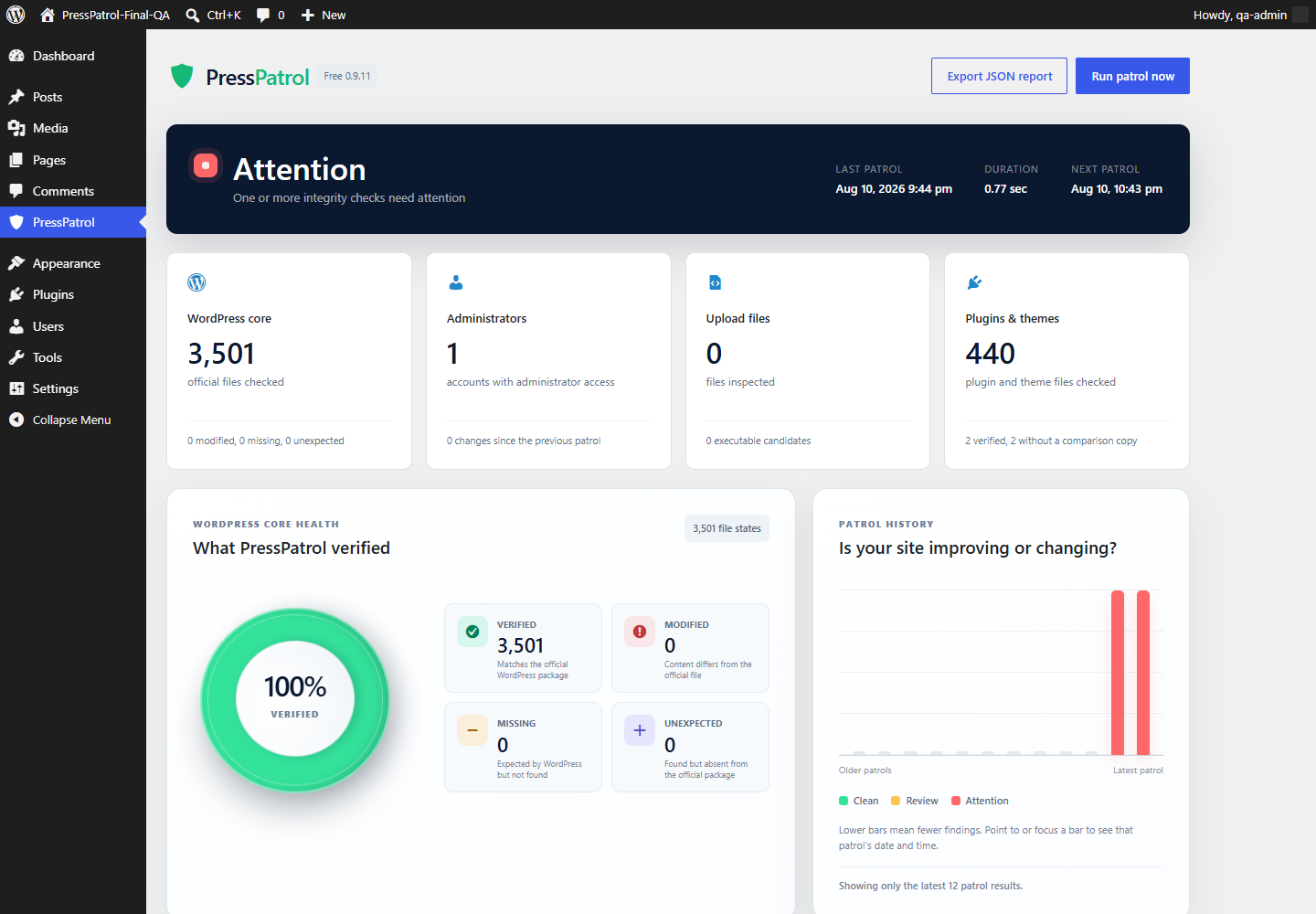Click the Missing minus icon

coord(472,730)
